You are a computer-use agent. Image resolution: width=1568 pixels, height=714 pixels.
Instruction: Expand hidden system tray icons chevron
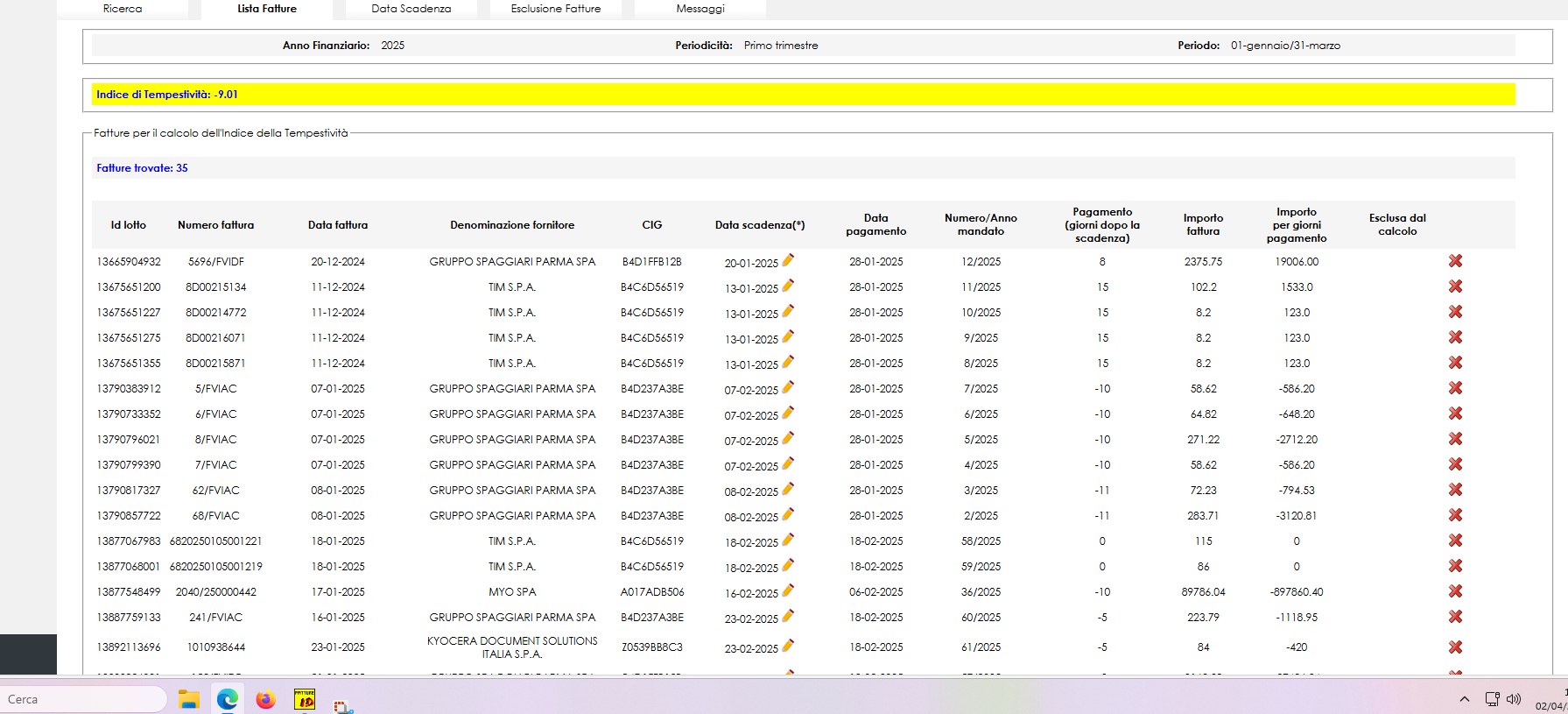(x=1464, y=699)
